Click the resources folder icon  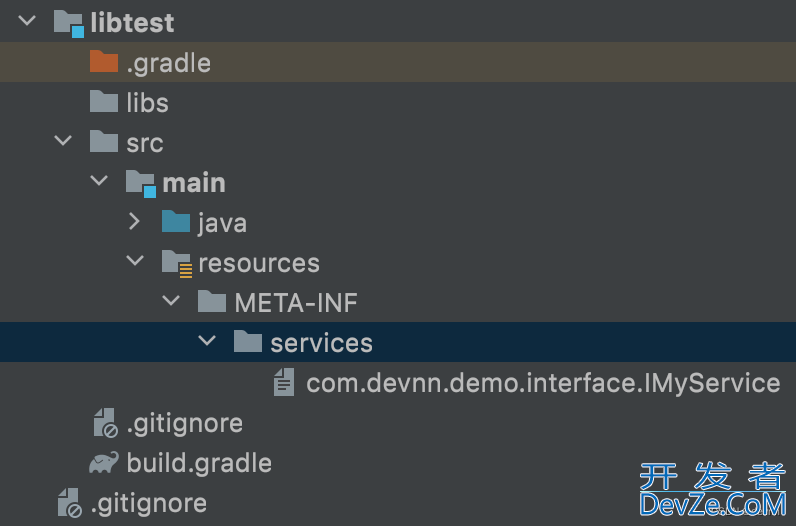[x=177, y=264]
